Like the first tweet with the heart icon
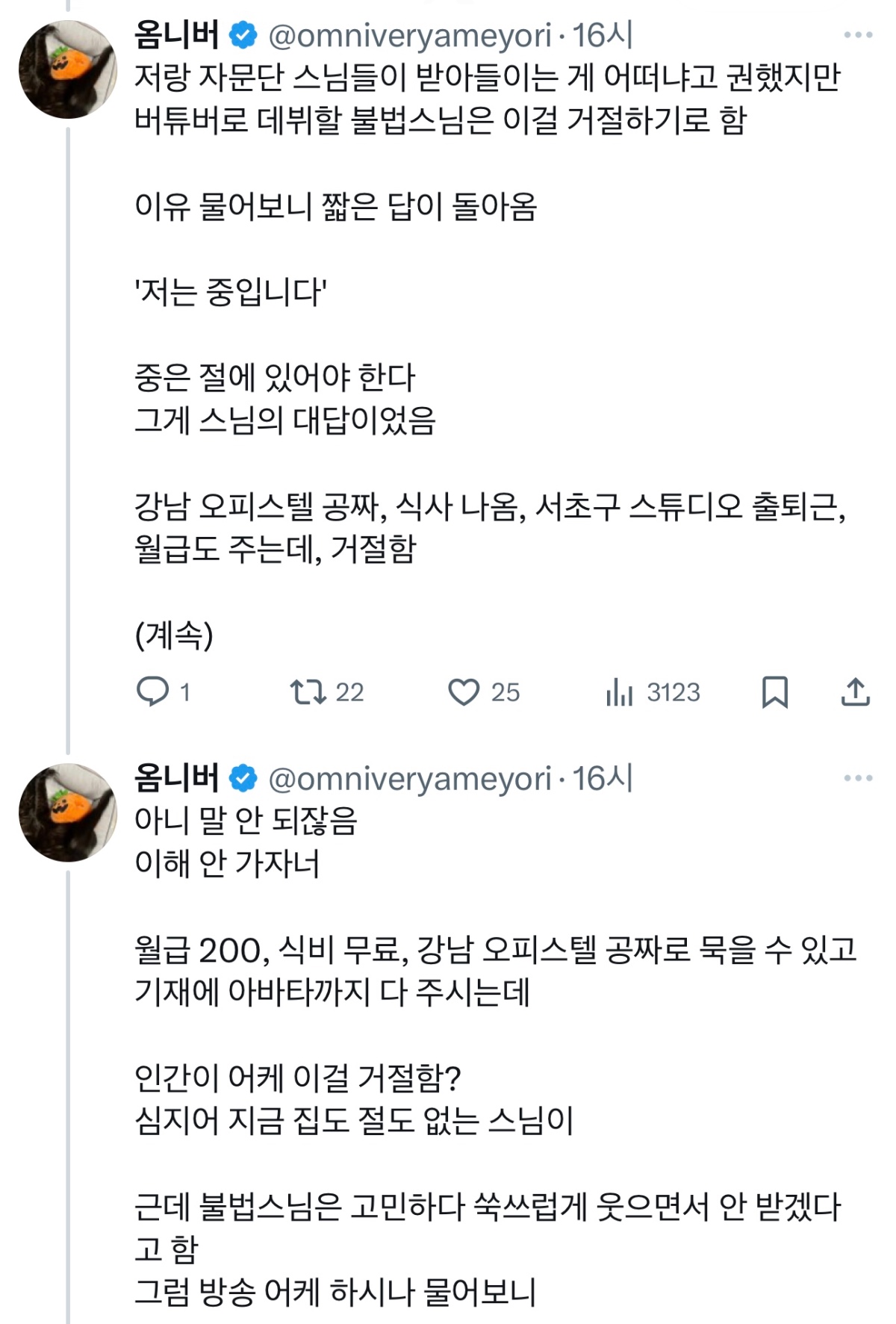The width and height of the screenshot is (896, 1324). 464,691
